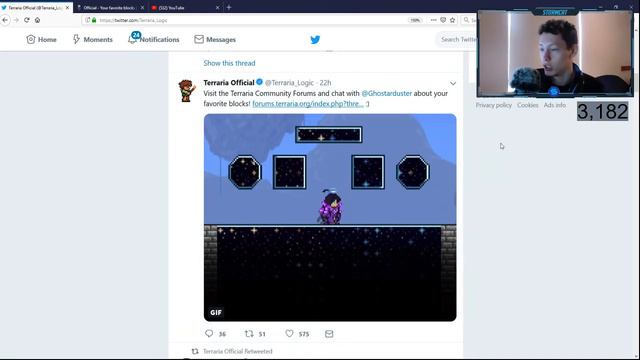Image resolution: width=640 pixels, height=360 pixels.
Task: Focus the Search Twitter field
Action: (x=457, y=40)
